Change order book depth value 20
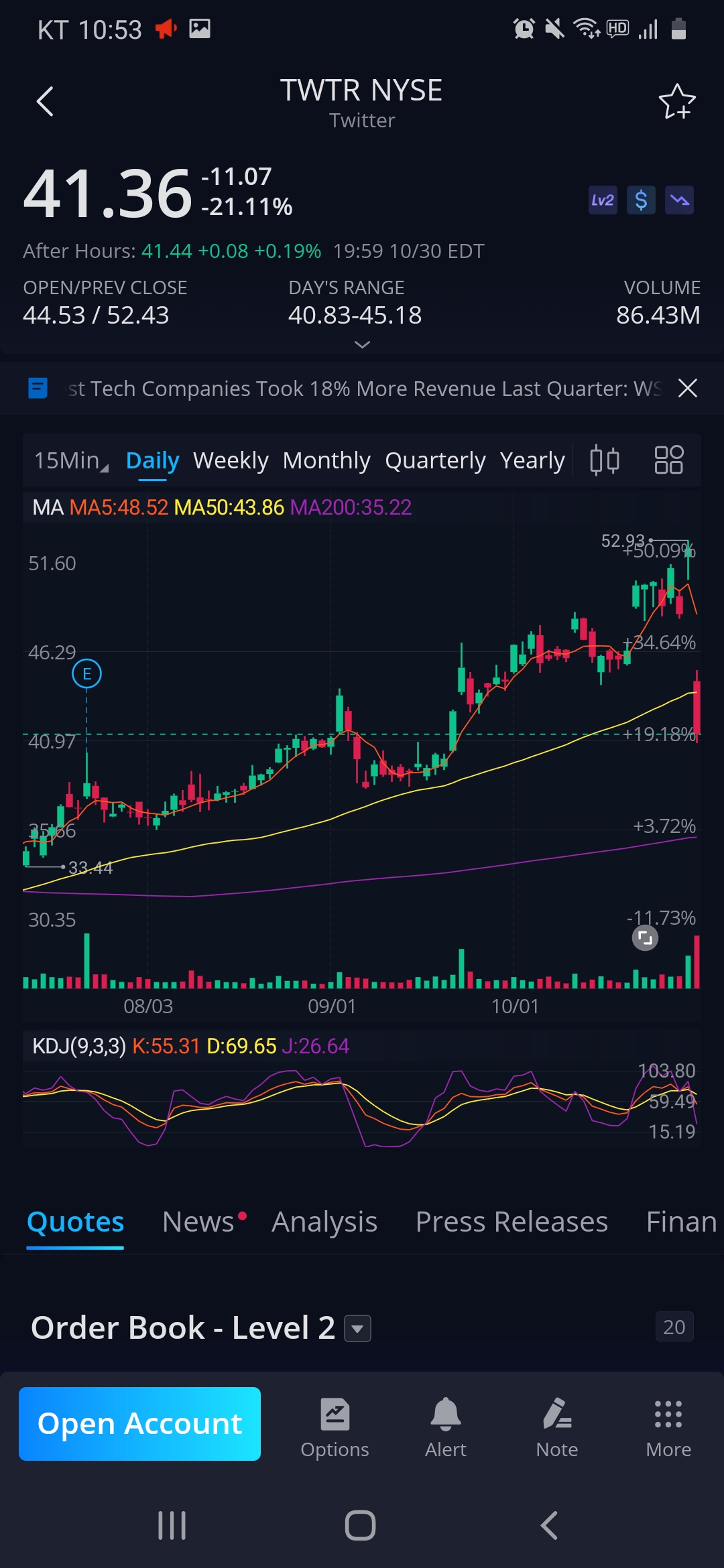The width and height of the screenshot is (724, 1568). click(x=674, y=1327)
